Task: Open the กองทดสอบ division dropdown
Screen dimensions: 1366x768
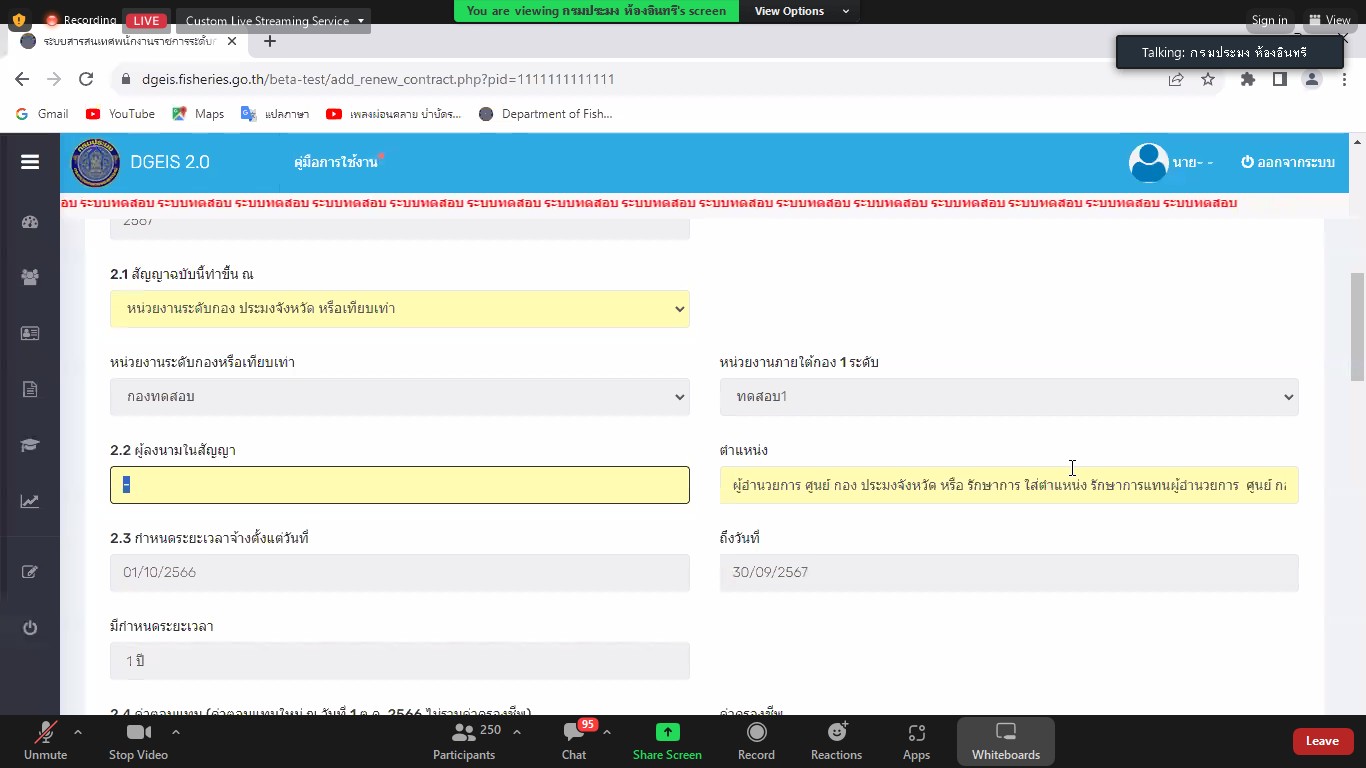Action: tap(399, 397)
